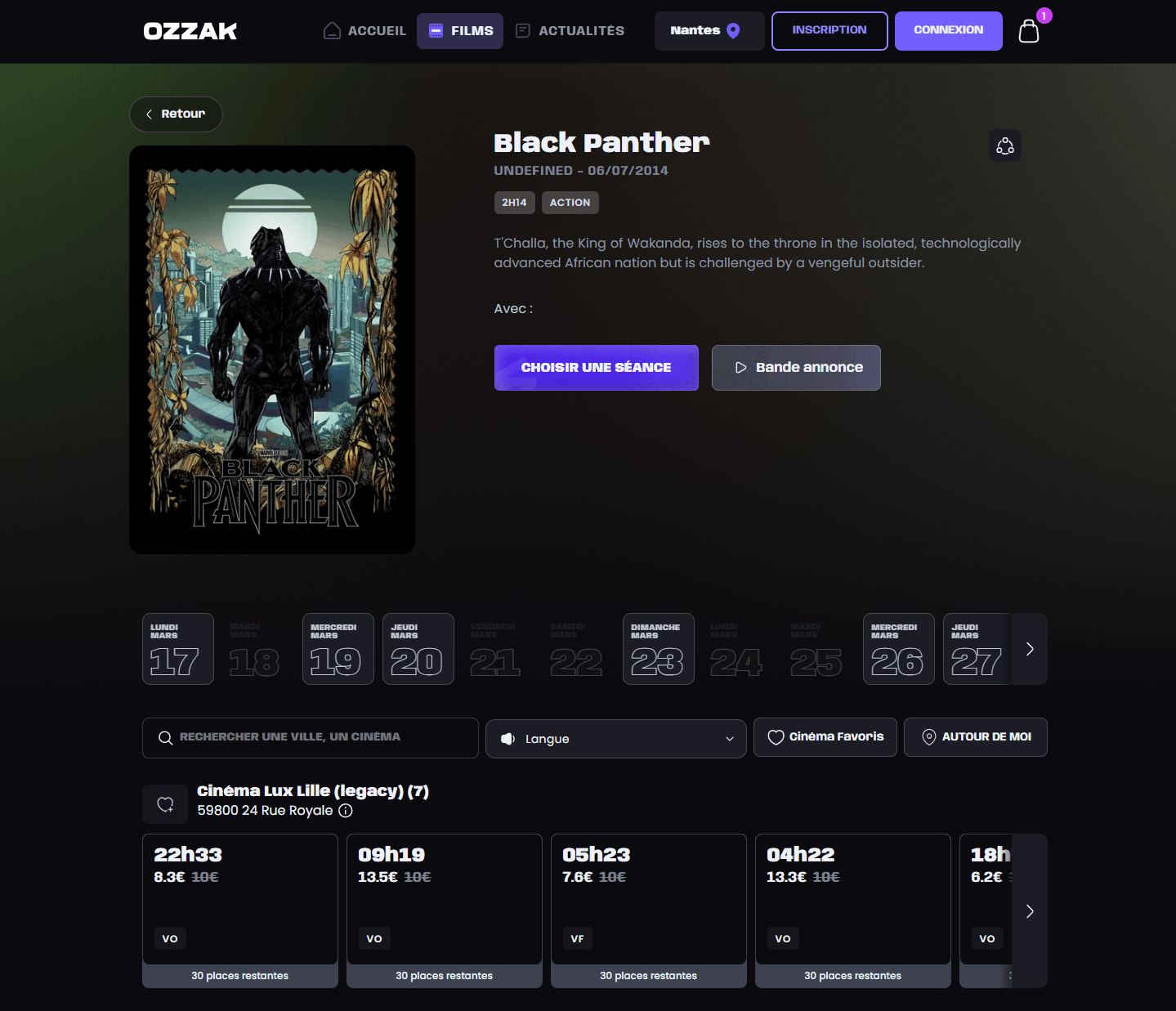This screenshot has height=1011, width=1176.
Task: Focus the city or cinema search field
Action: pos(311,738)
